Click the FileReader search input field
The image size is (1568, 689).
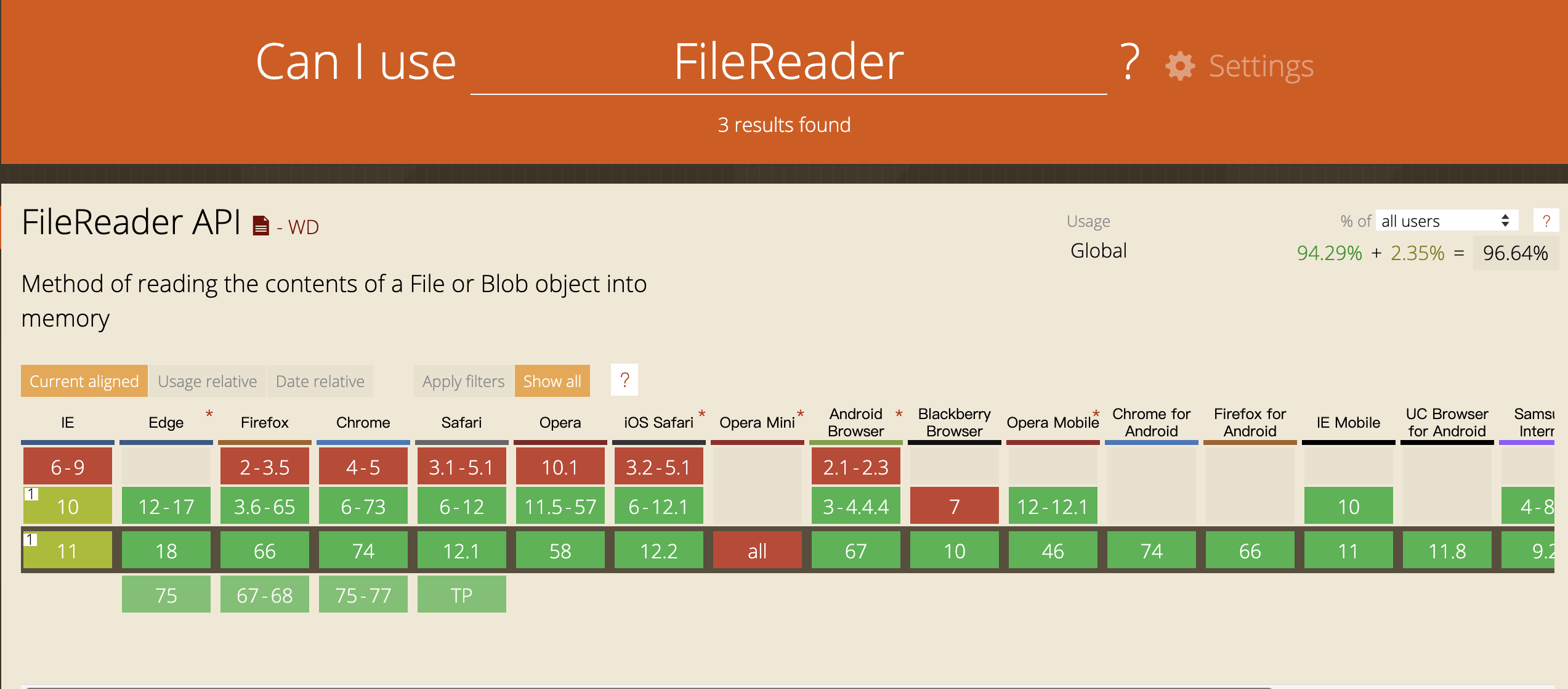(788, 62)
